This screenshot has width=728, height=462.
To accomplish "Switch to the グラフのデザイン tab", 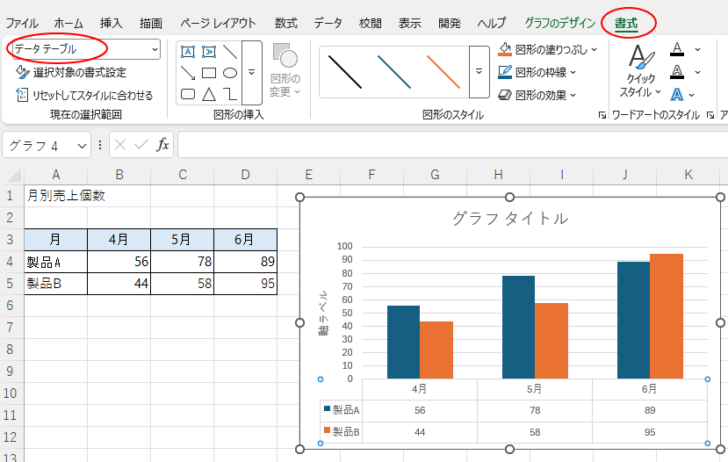I will coord(560,23).
